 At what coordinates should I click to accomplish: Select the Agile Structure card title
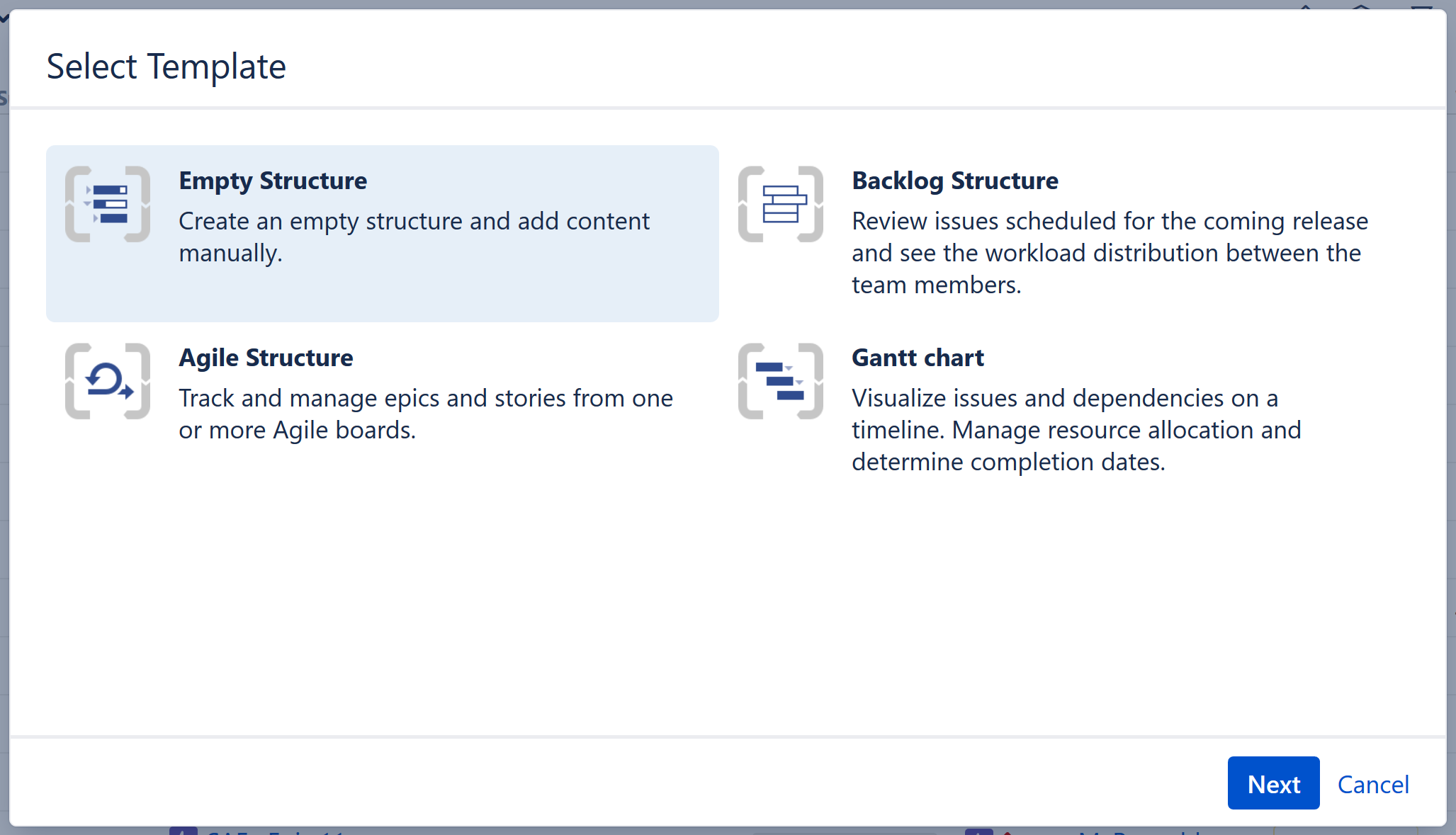(266, 358)
